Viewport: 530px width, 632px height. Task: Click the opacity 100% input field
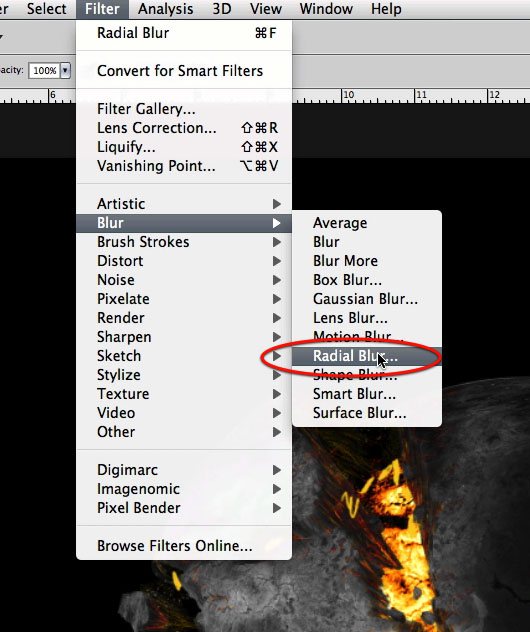(44, 71)
